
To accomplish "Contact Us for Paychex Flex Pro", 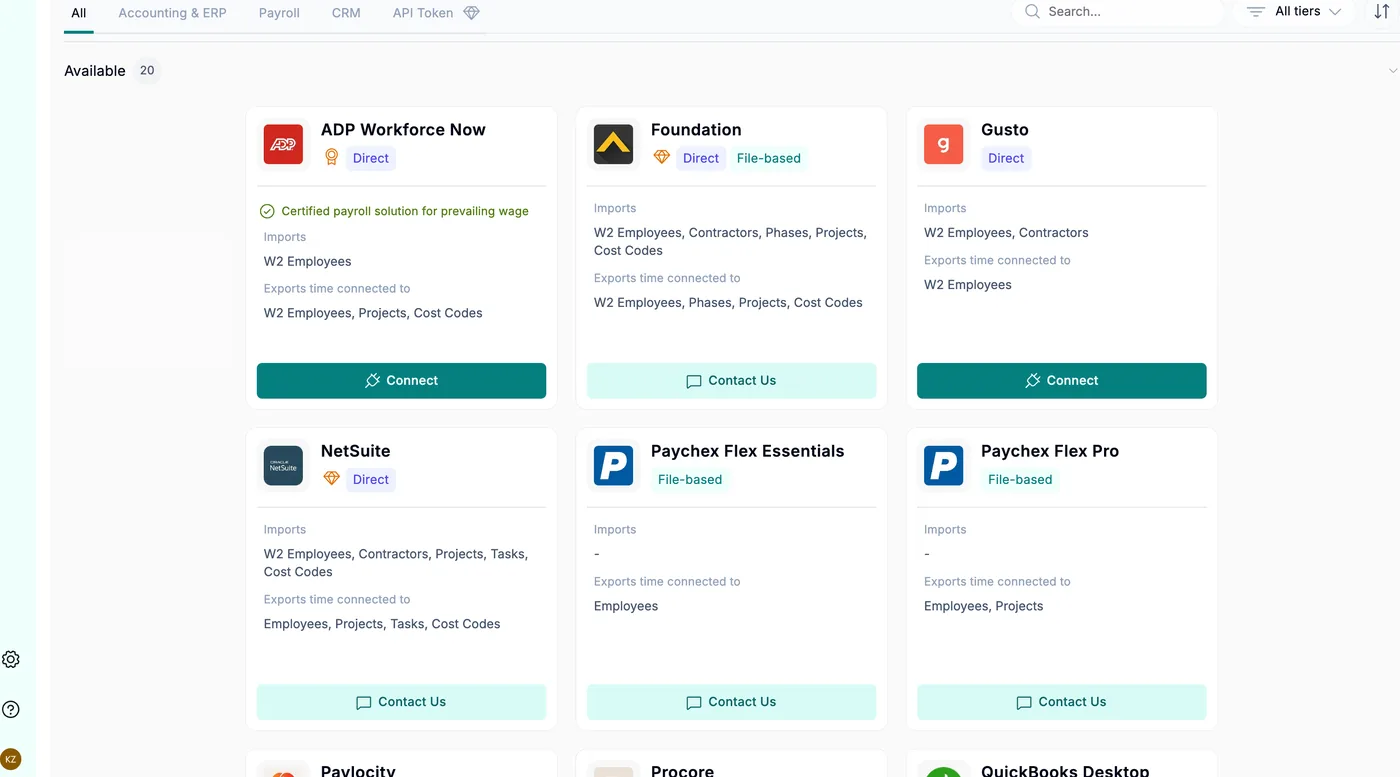I will [x=1061, y=702].
